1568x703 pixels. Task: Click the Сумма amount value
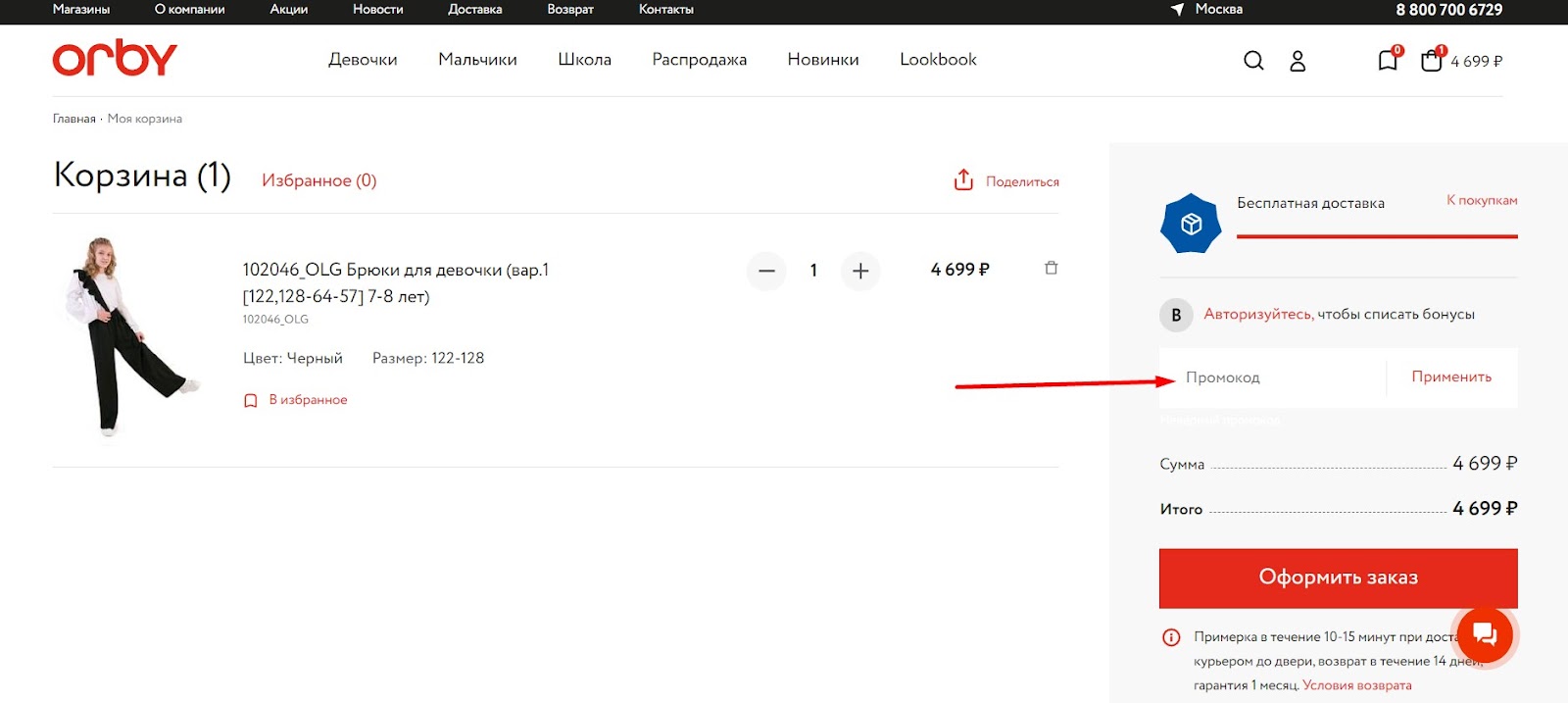(x=1485, y=463)
